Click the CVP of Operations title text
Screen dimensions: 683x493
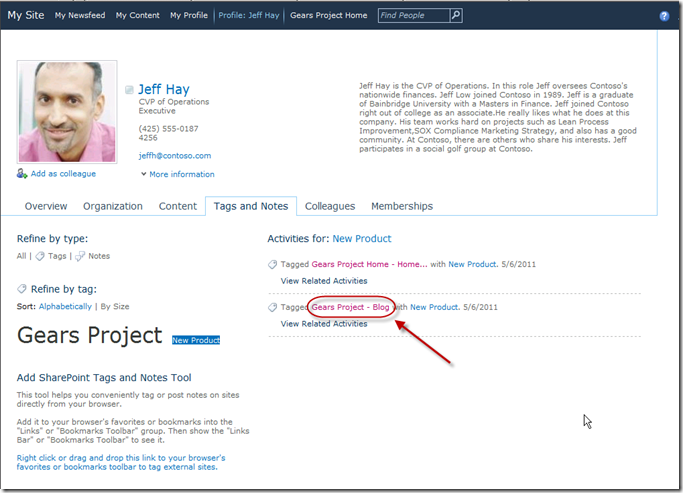[174, 102]
